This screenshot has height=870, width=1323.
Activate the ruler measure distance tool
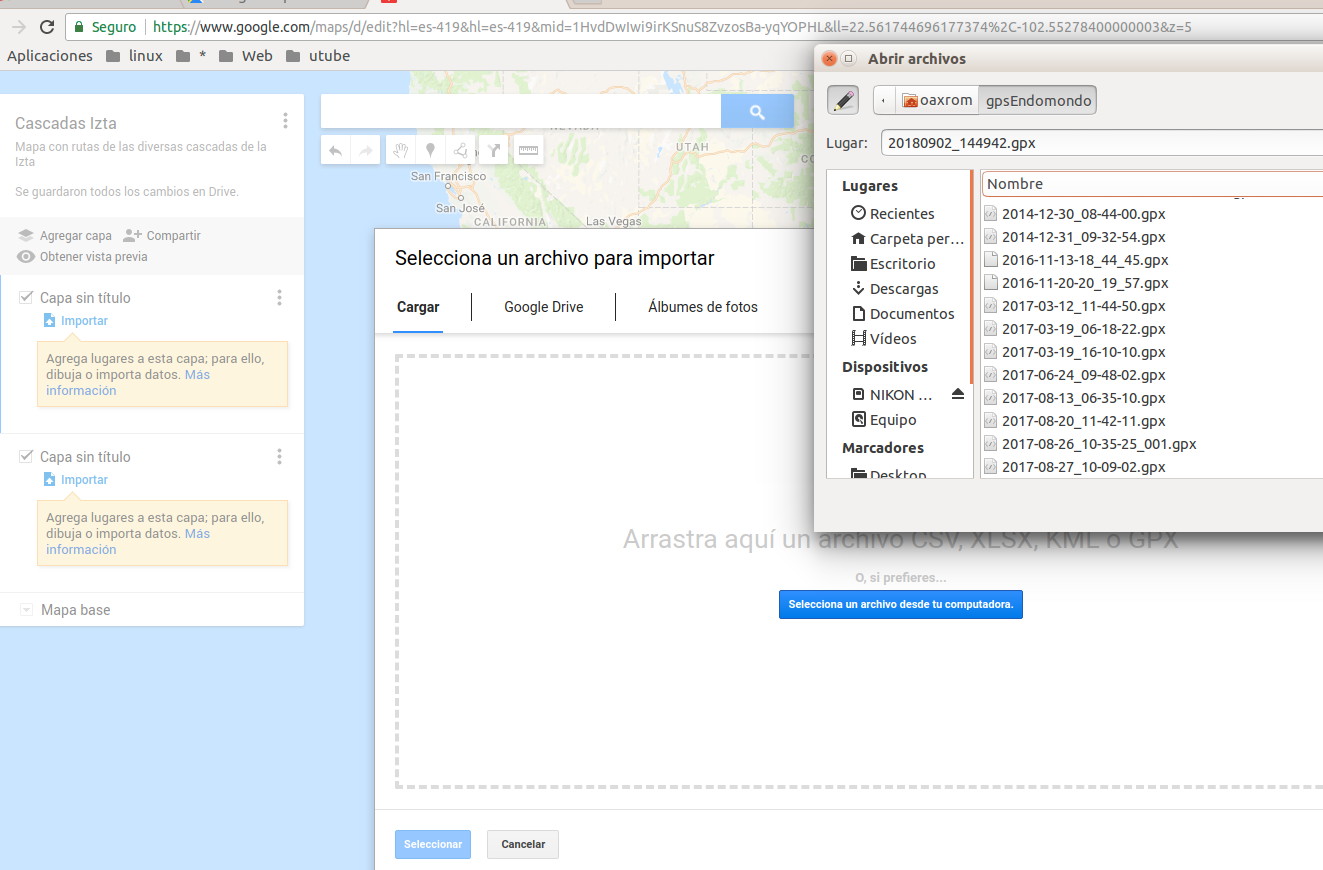tap(528, 151)
